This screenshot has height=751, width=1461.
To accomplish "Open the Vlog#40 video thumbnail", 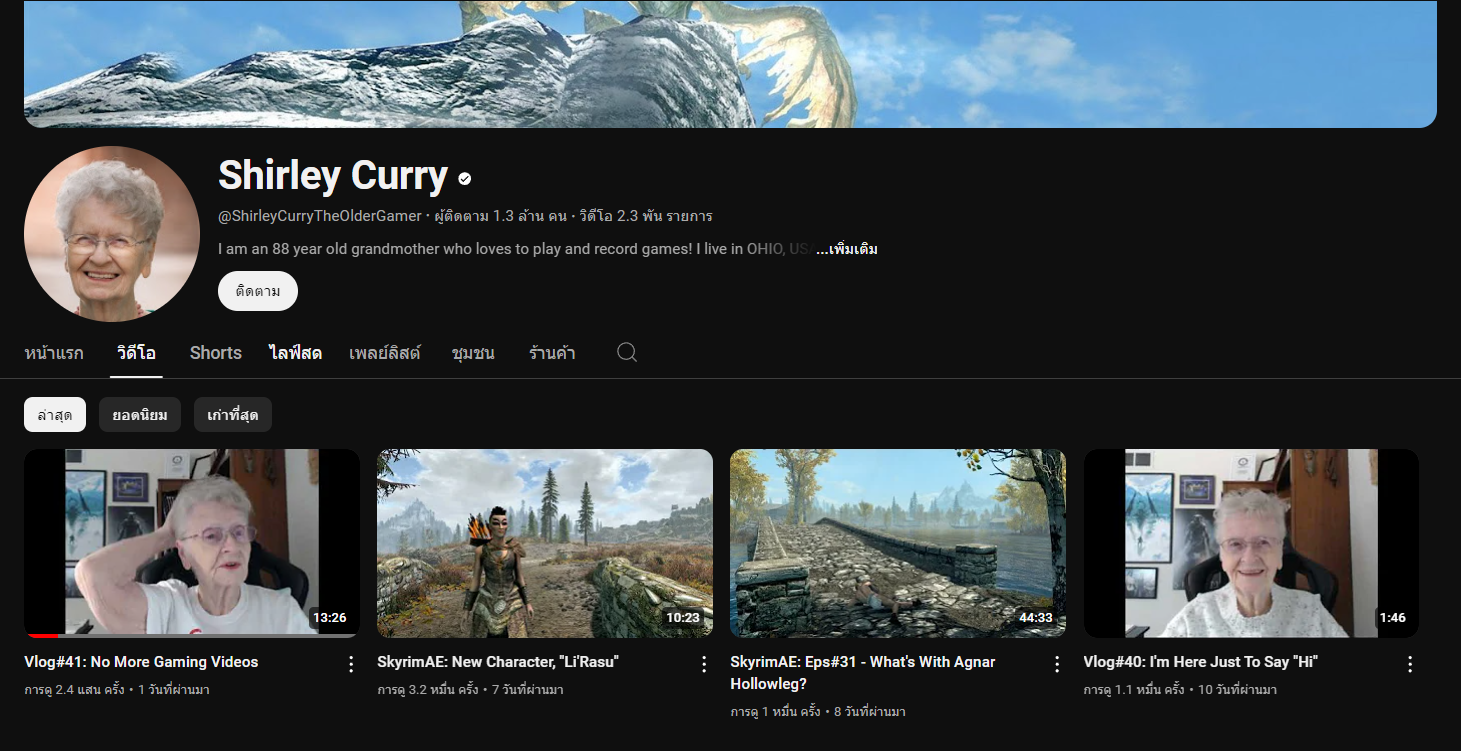I will tap(1251, 543).
